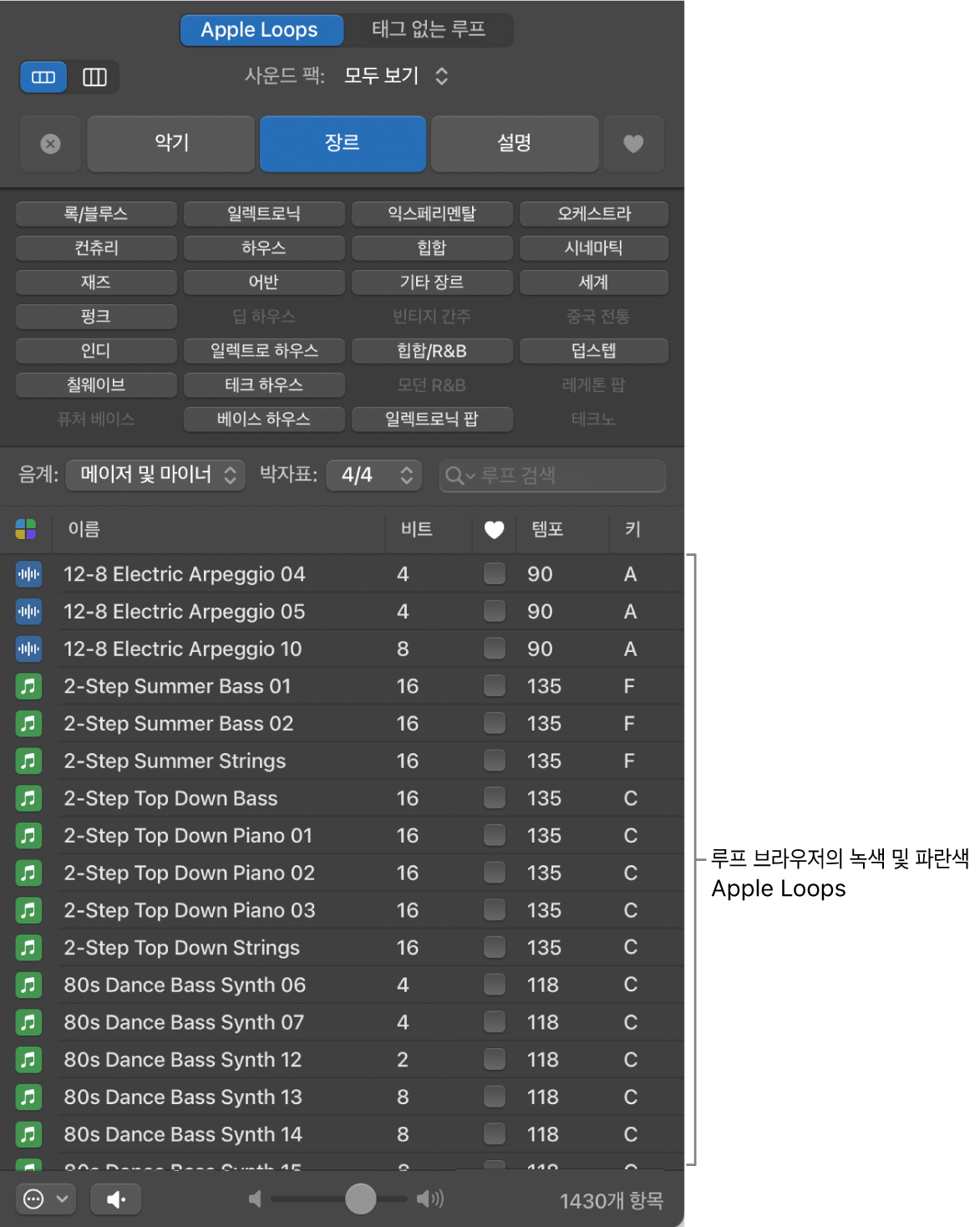This screenshot has width=980, height=1227.
Task: Select the 설명 category tab
Action: coord(515,144)
